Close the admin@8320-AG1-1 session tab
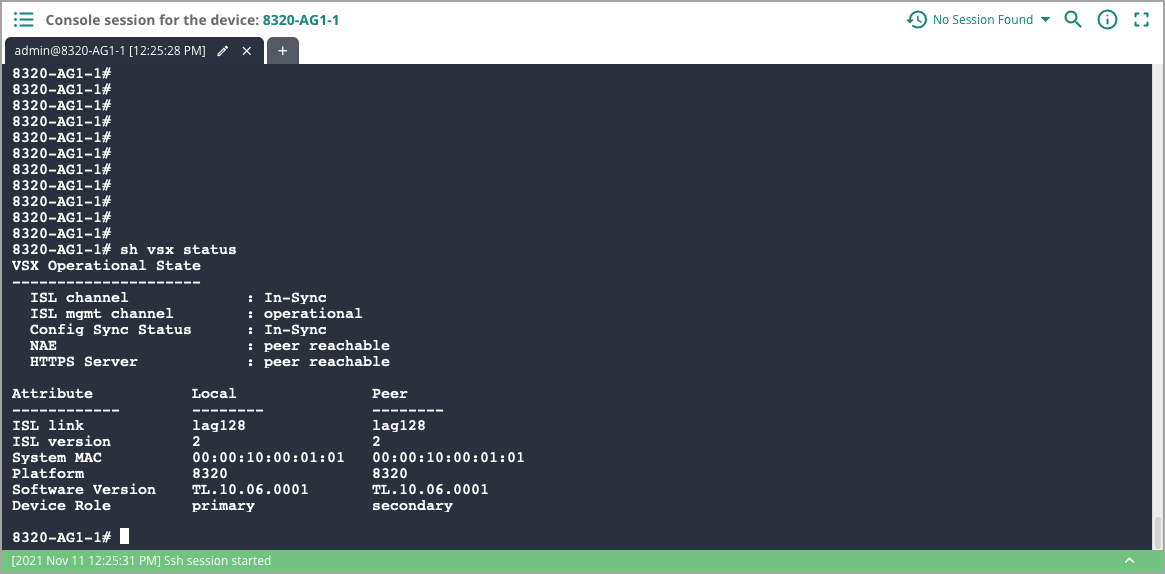The height and width of the screenshot is (574, 1165). (x=247, y=50)
